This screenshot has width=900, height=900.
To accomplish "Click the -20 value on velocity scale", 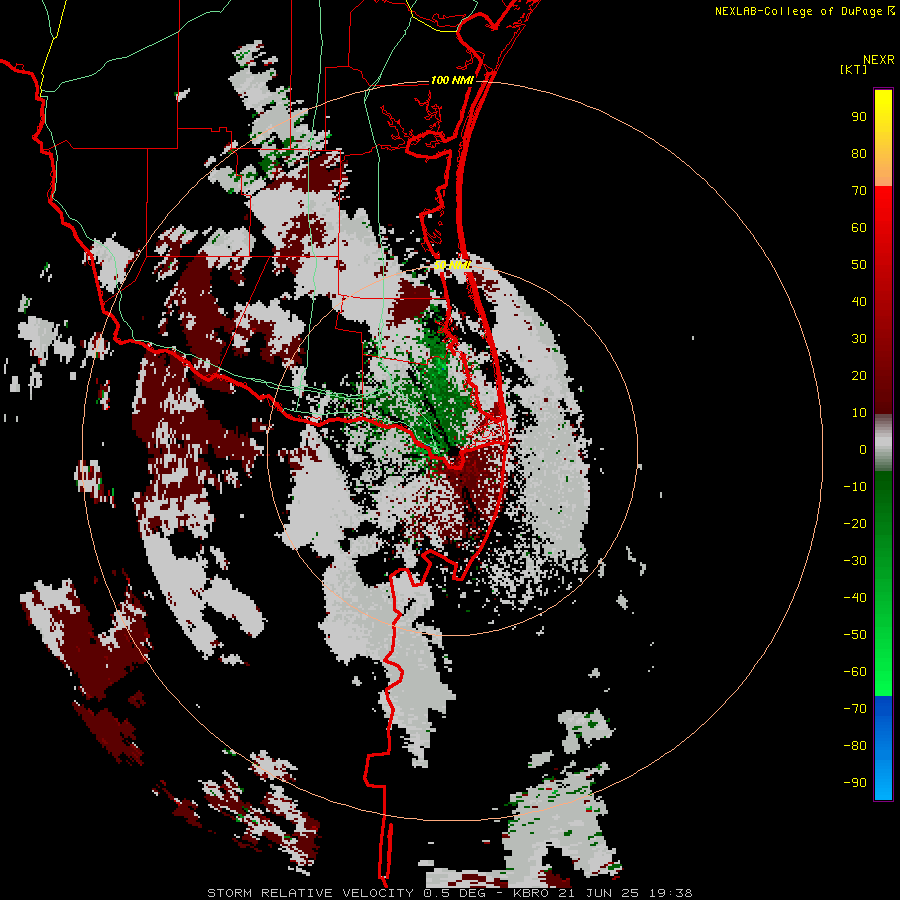I will (855, 523).
